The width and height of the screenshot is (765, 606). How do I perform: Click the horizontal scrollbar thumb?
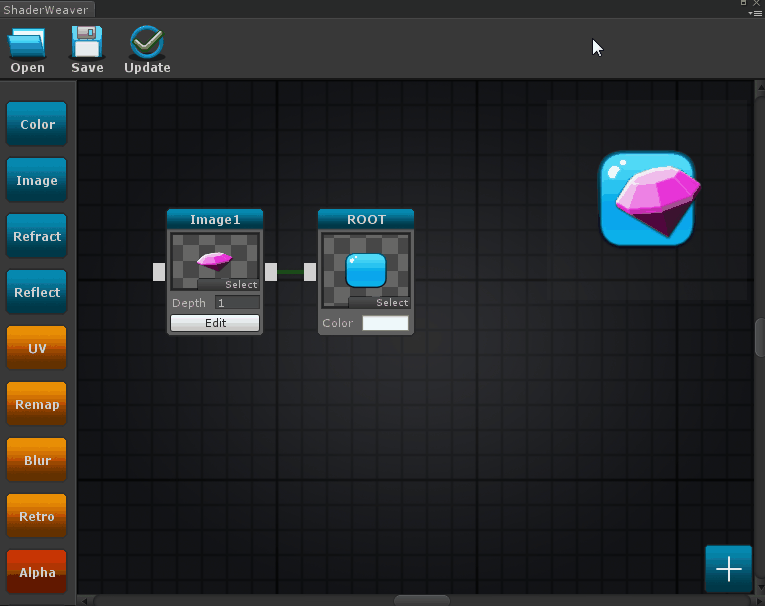point(422,600)
